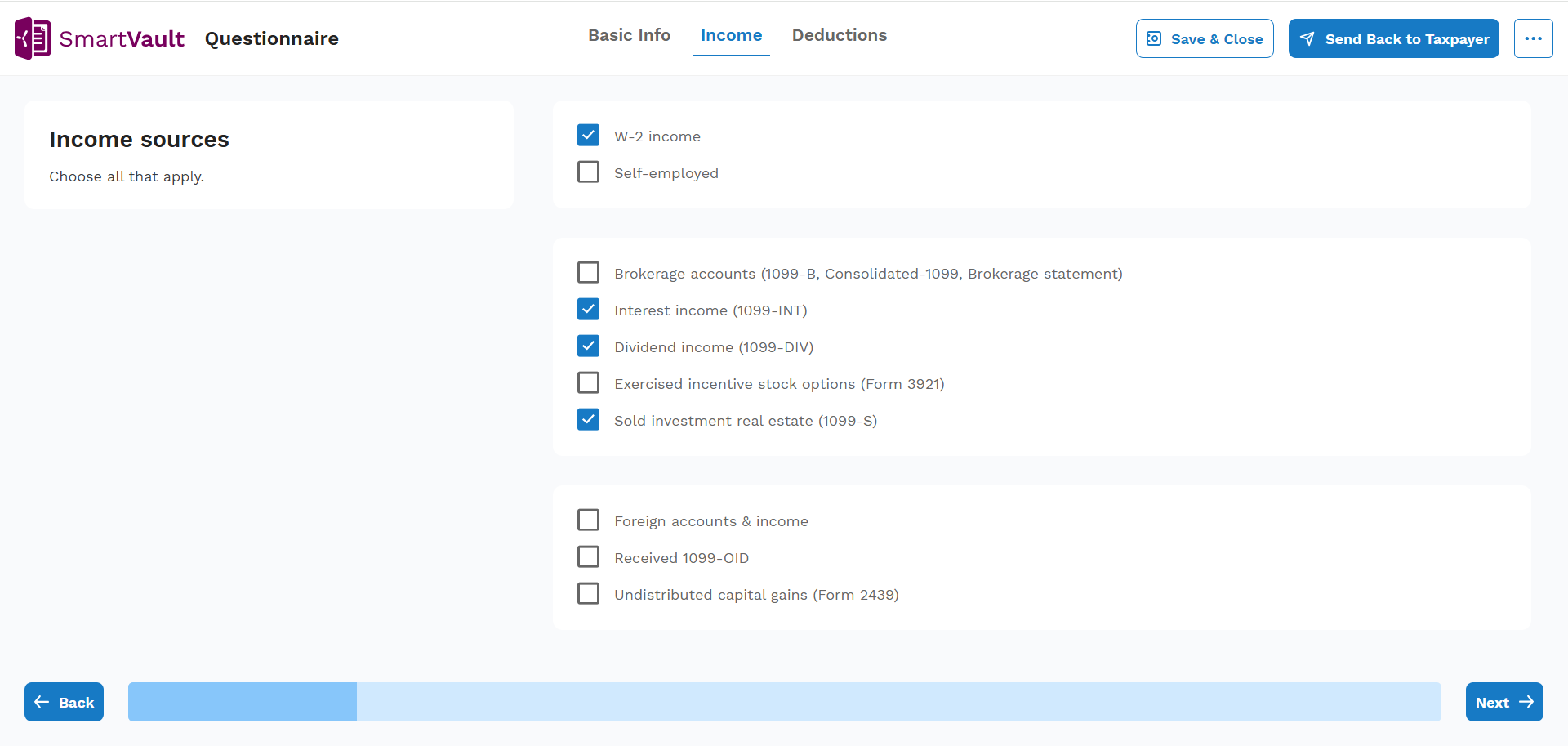
Task: Tick the Received 1099-OID checkbox
Action: click(588, 556)
